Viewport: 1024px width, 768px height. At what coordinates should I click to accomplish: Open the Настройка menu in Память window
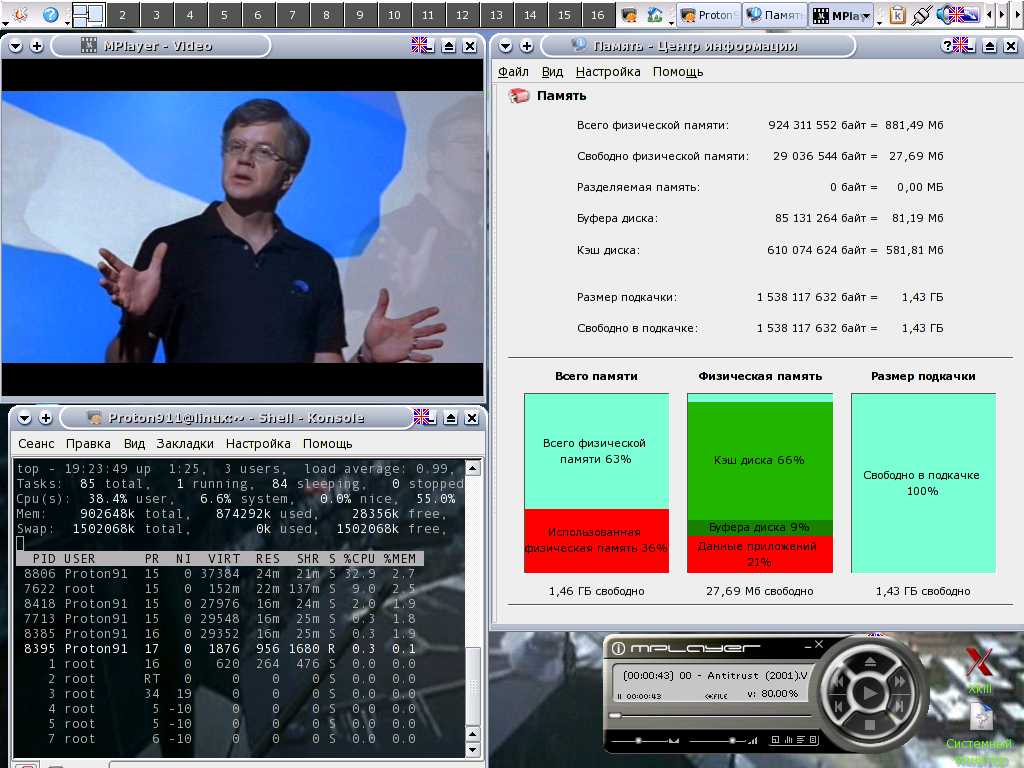coord(607,72)
